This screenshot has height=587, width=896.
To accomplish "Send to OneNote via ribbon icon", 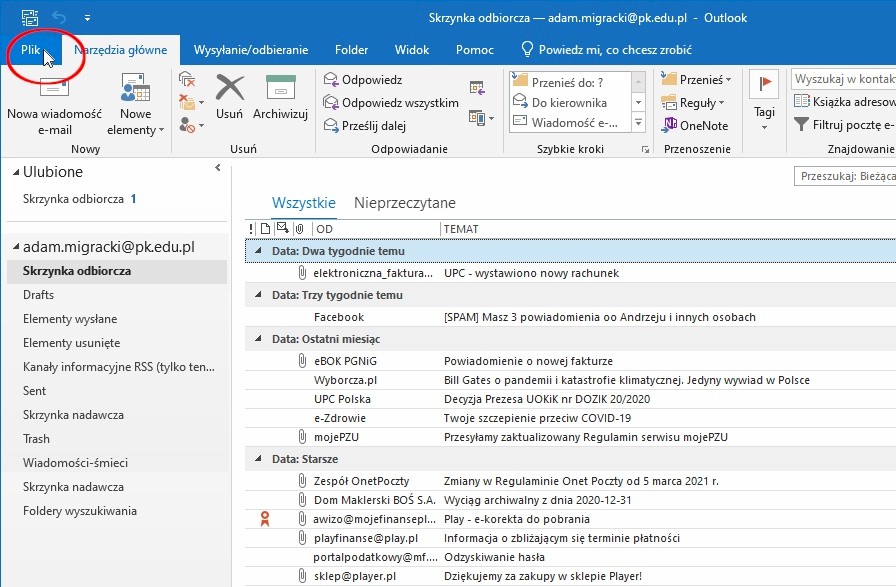I will point(670,126).
